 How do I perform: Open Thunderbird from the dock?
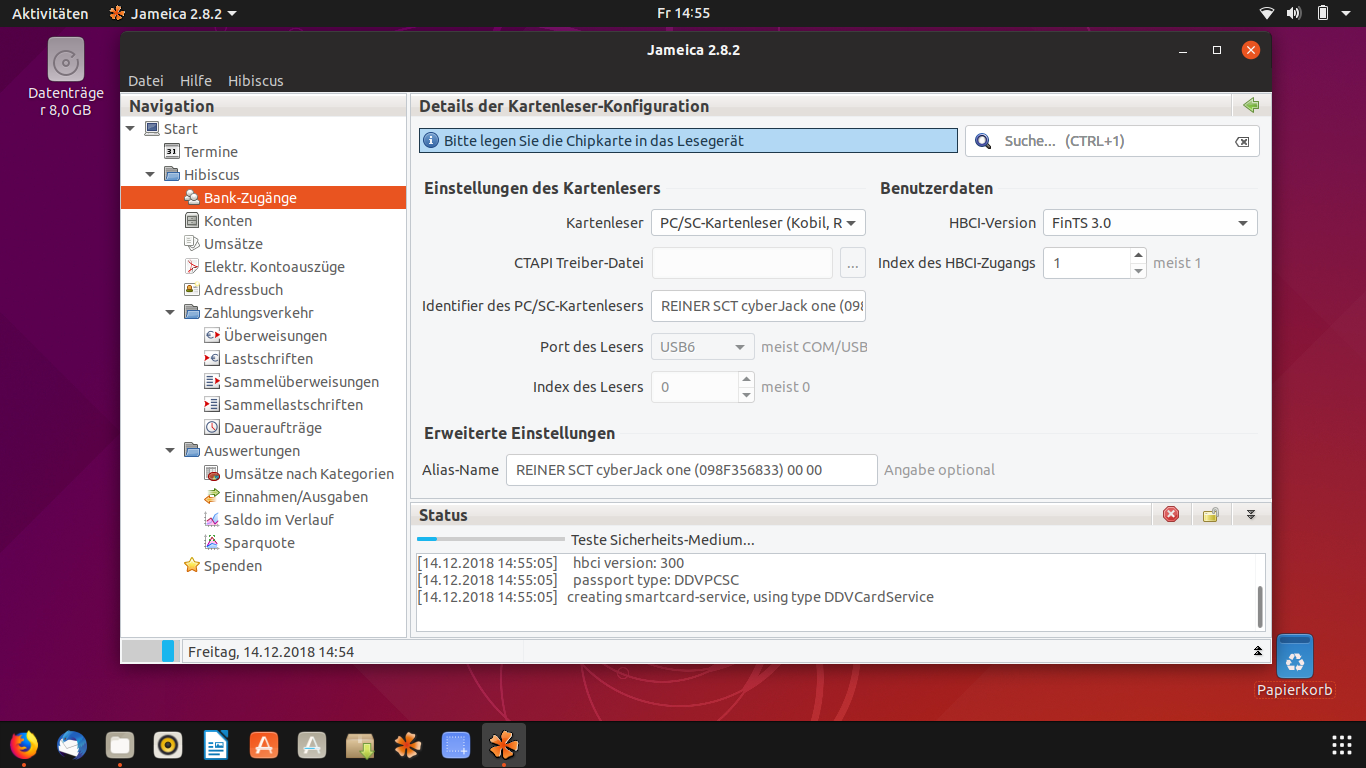click(x=72, y=745)
